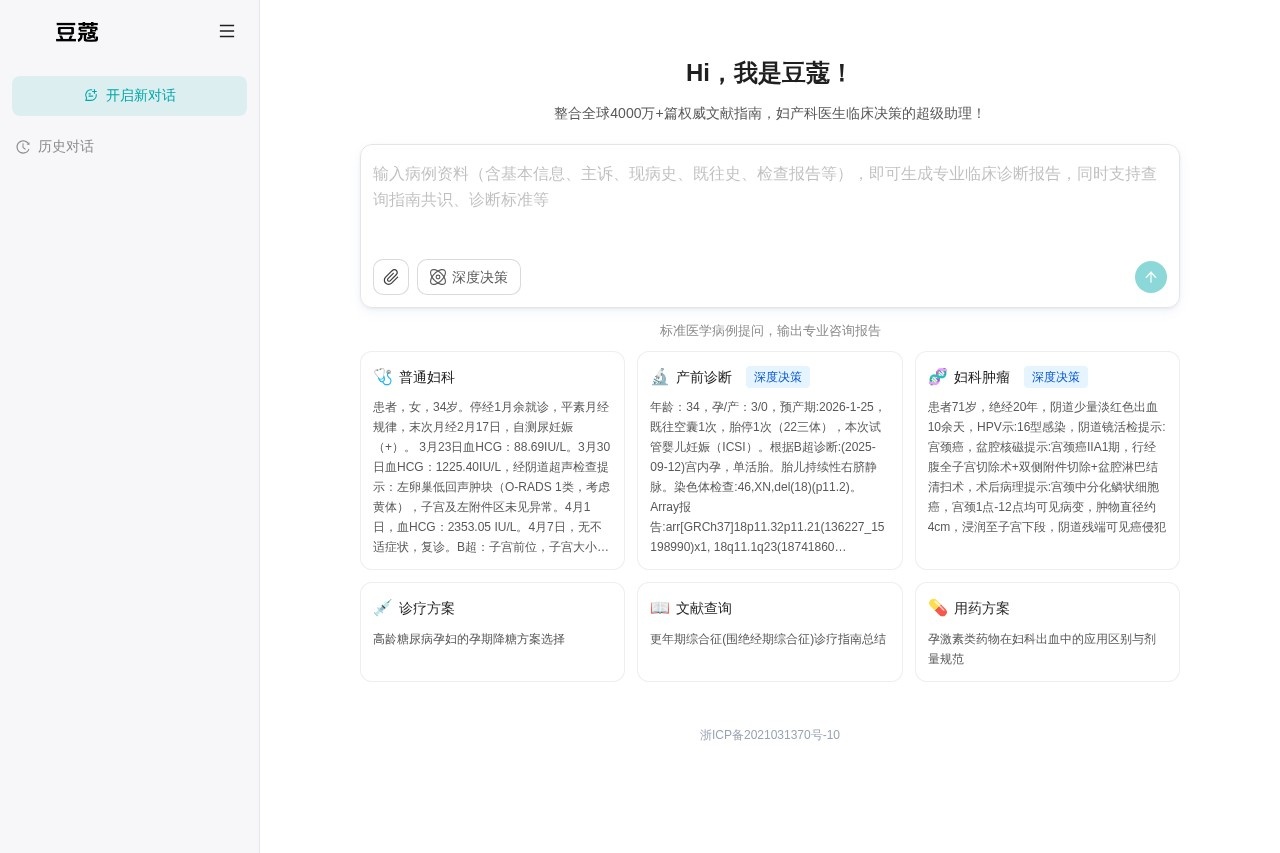This screenshot has width=1280, height=853.
Task: Click the 深度决策 badge on 产前诊断 card
Action: pyautogui.click(x=778, y=377)
